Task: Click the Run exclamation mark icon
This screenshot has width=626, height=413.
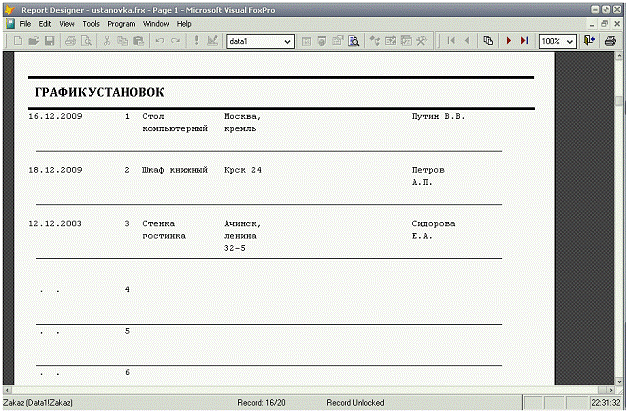Action: click(x=196, y=41)
